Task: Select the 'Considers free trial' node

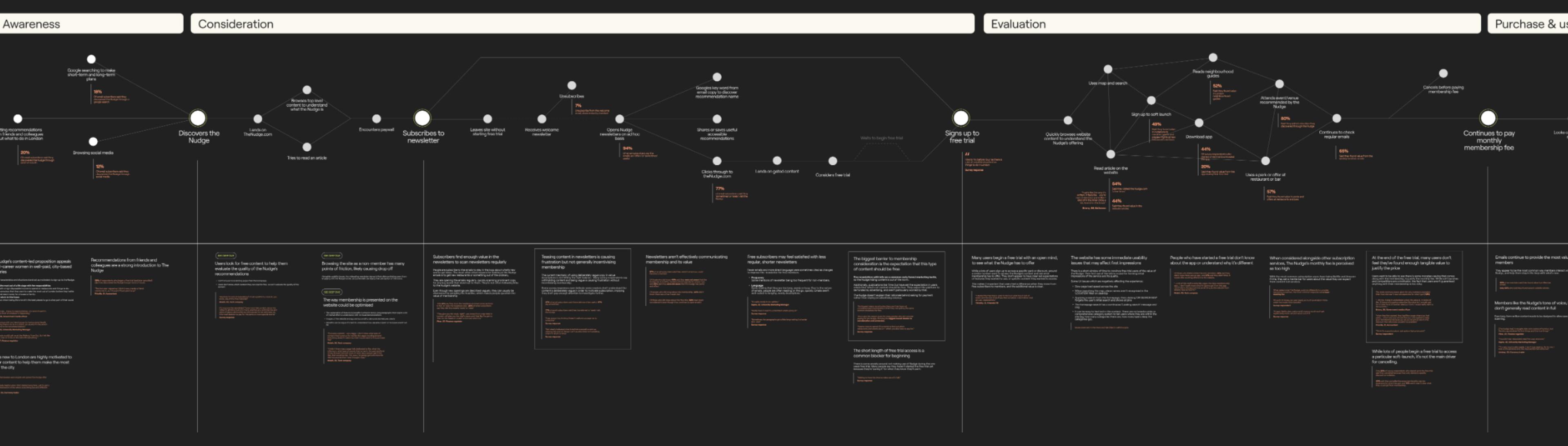Action: tap(833, 161)
